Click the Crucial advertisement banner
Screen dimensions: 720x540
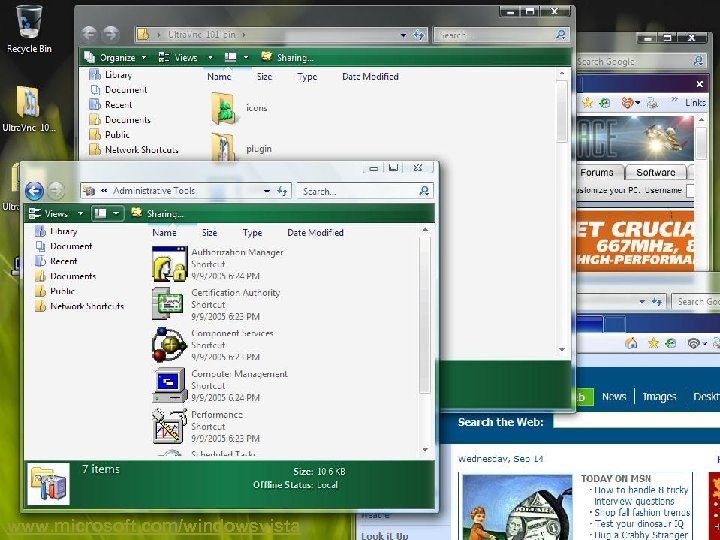click(635, 241)
